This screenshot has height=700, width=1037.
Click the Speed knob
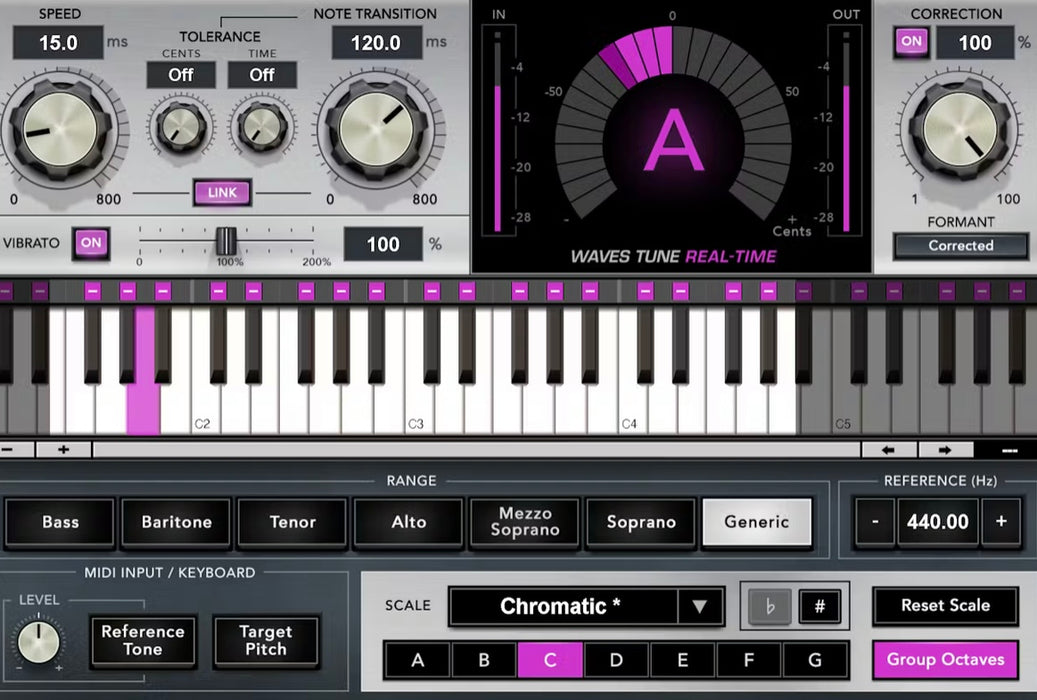[x=60, y=130]
